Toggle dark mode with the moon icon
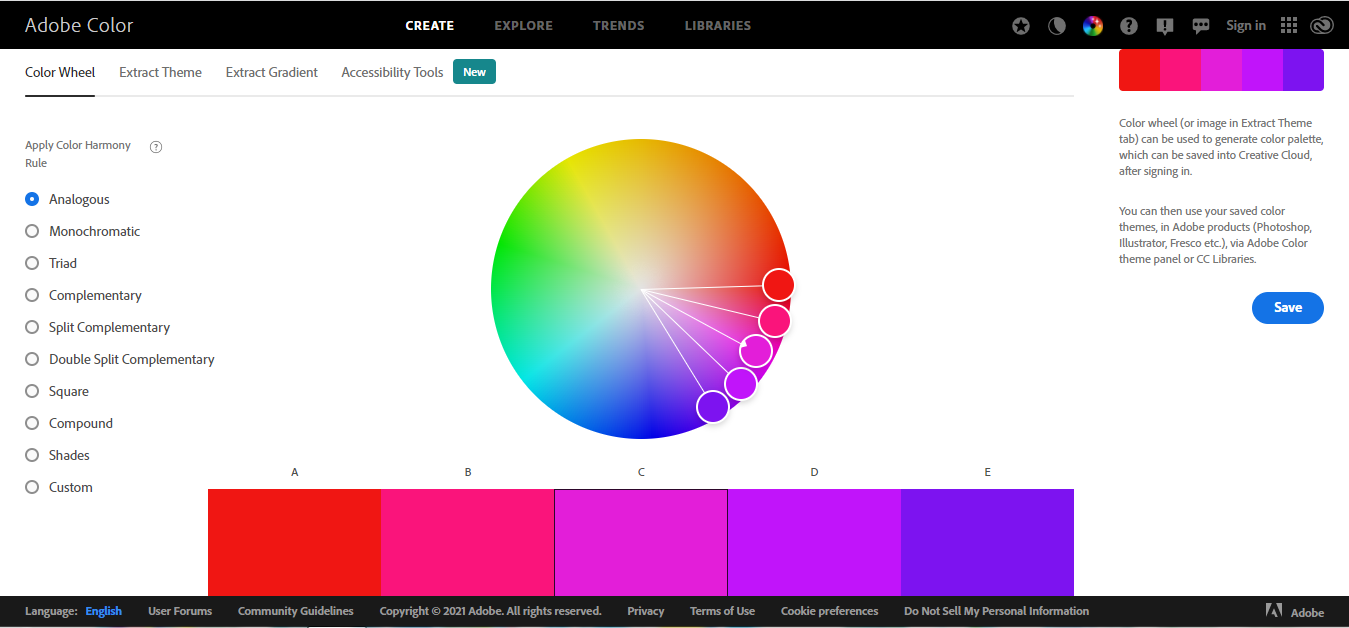This screenshot has height=628, width=1349. pos(1056,26)
